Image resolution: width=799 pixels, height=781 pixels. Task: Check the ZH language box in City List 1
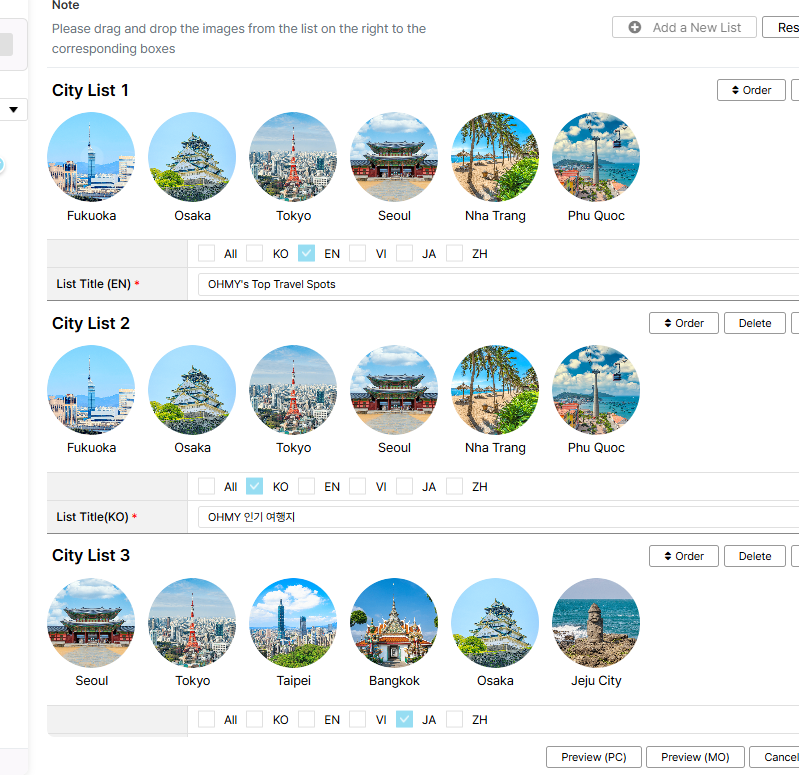click(x=455, y=254)
